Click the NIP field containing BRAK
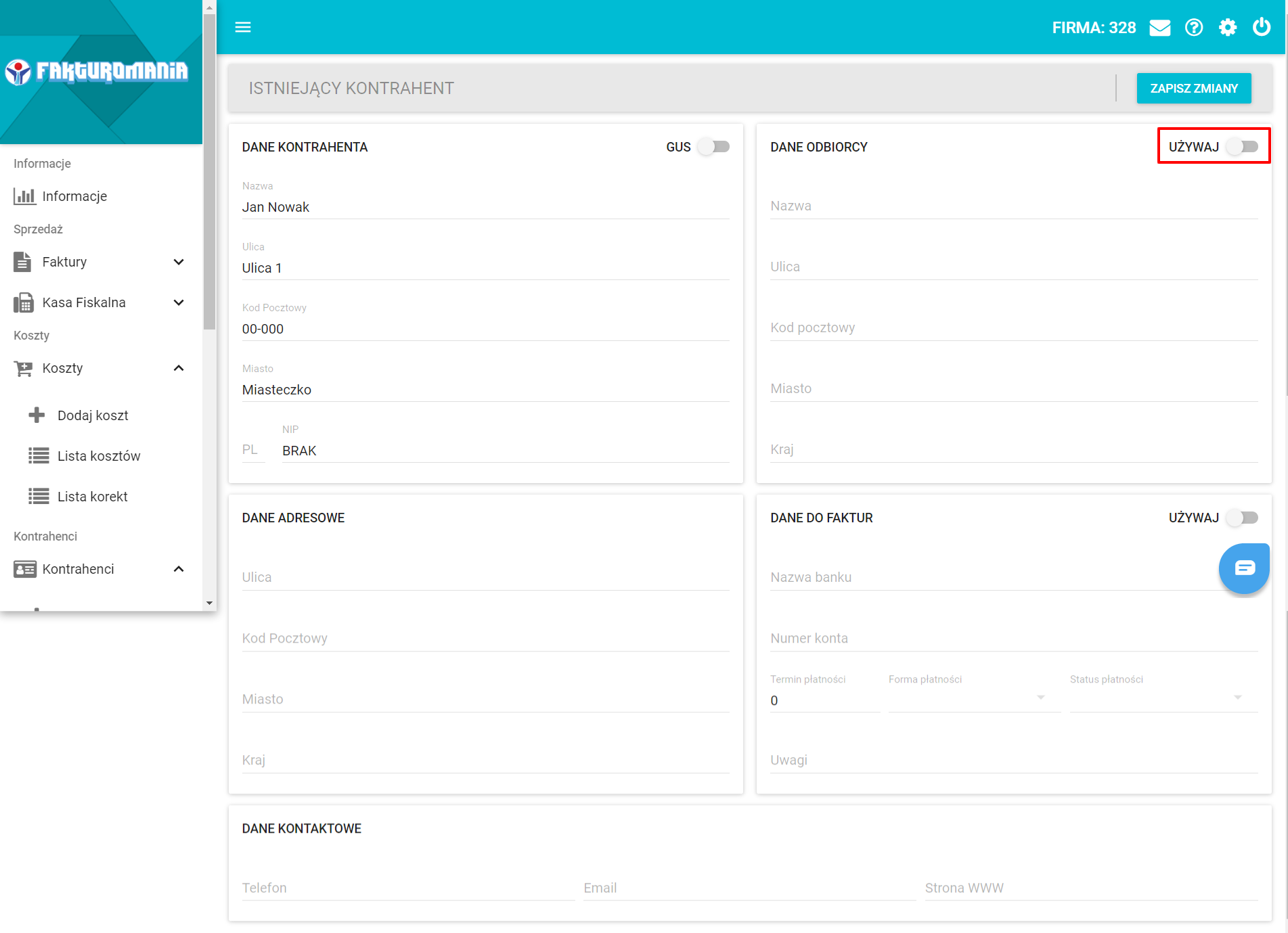1288x933 pixels. [x=506, y=451]
